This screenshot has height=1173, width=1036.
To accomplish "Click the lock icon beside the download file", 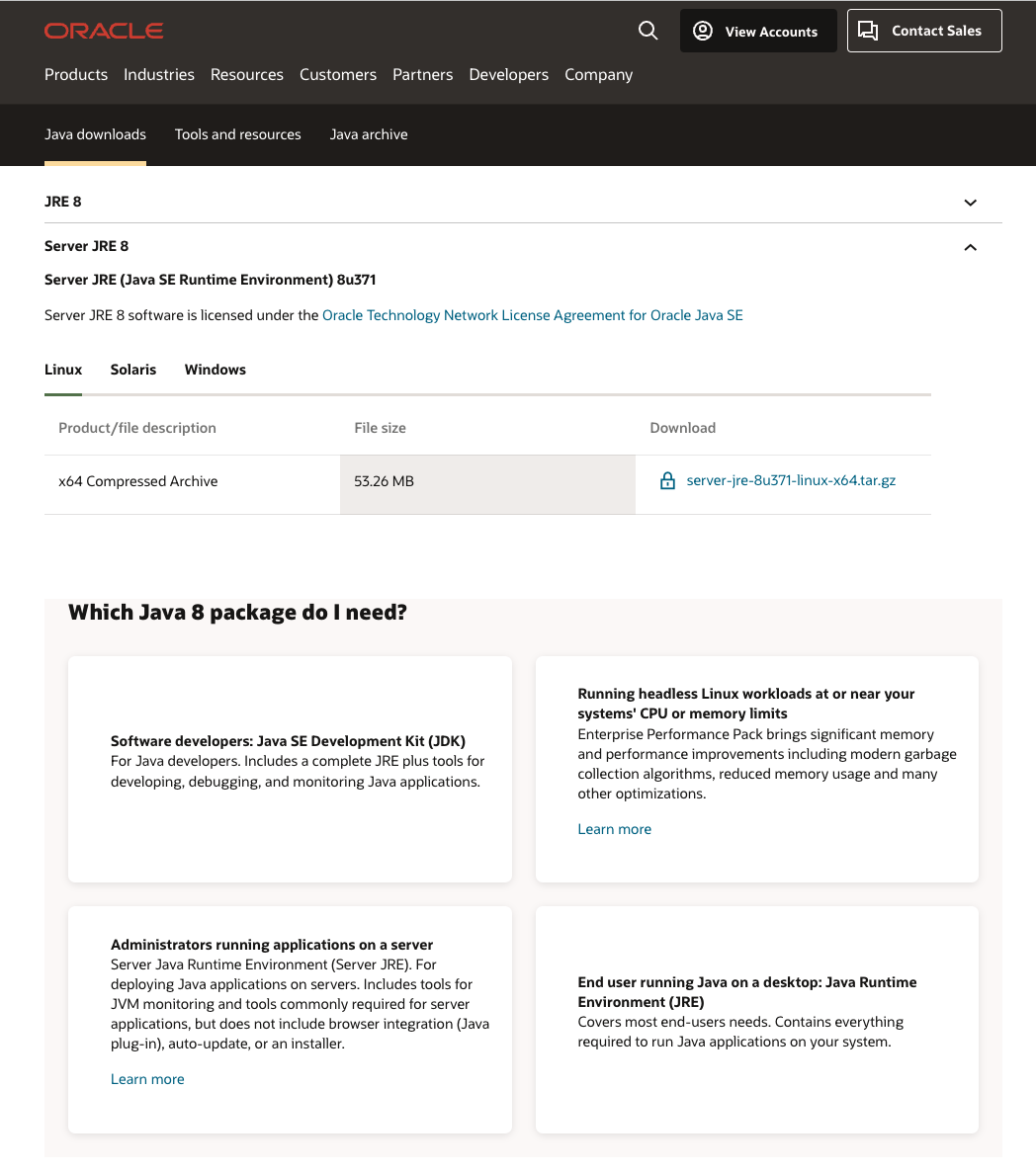I will (x=667, y=480).
